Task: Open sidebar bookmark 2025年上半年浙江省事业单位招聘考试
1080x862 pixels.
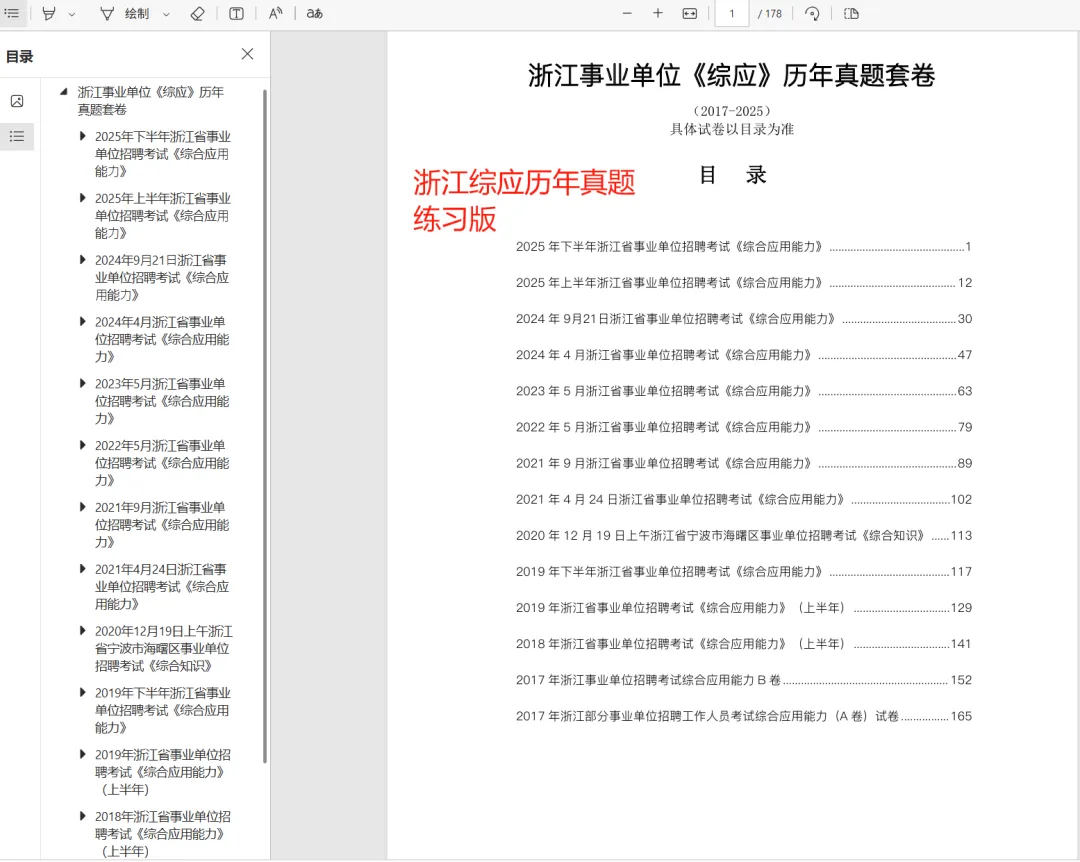Action: (163, 216)
